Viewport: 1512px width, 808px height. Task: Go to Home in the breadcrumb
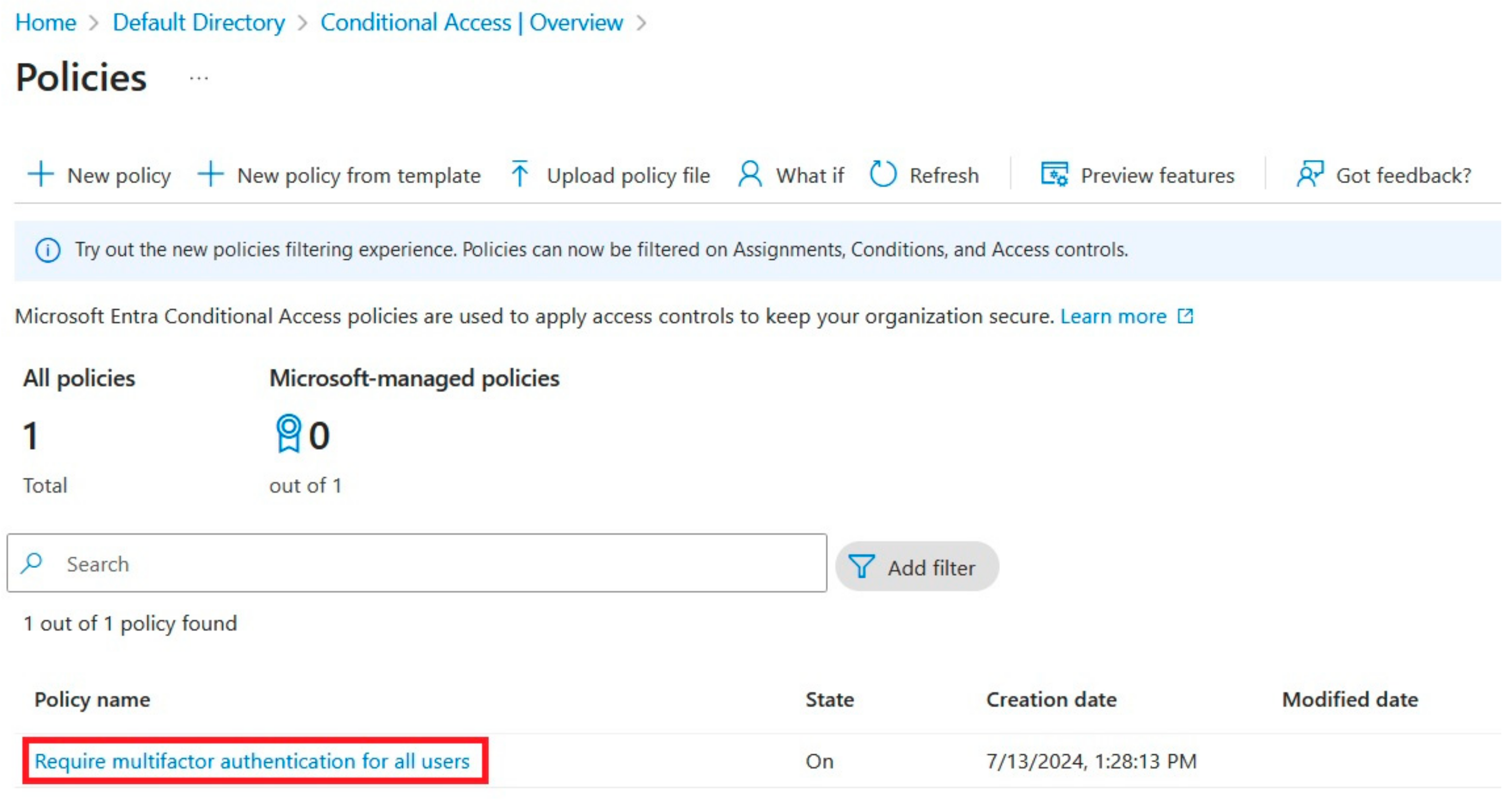click(x=46, y=22)
